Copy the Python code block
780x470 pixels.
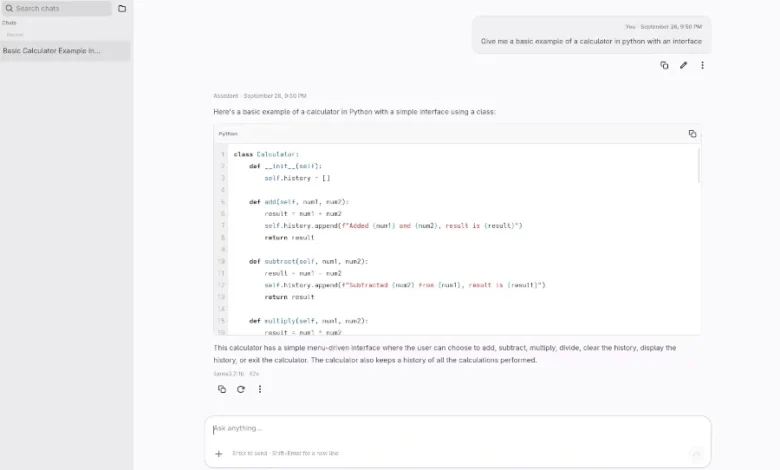point(692,134)
